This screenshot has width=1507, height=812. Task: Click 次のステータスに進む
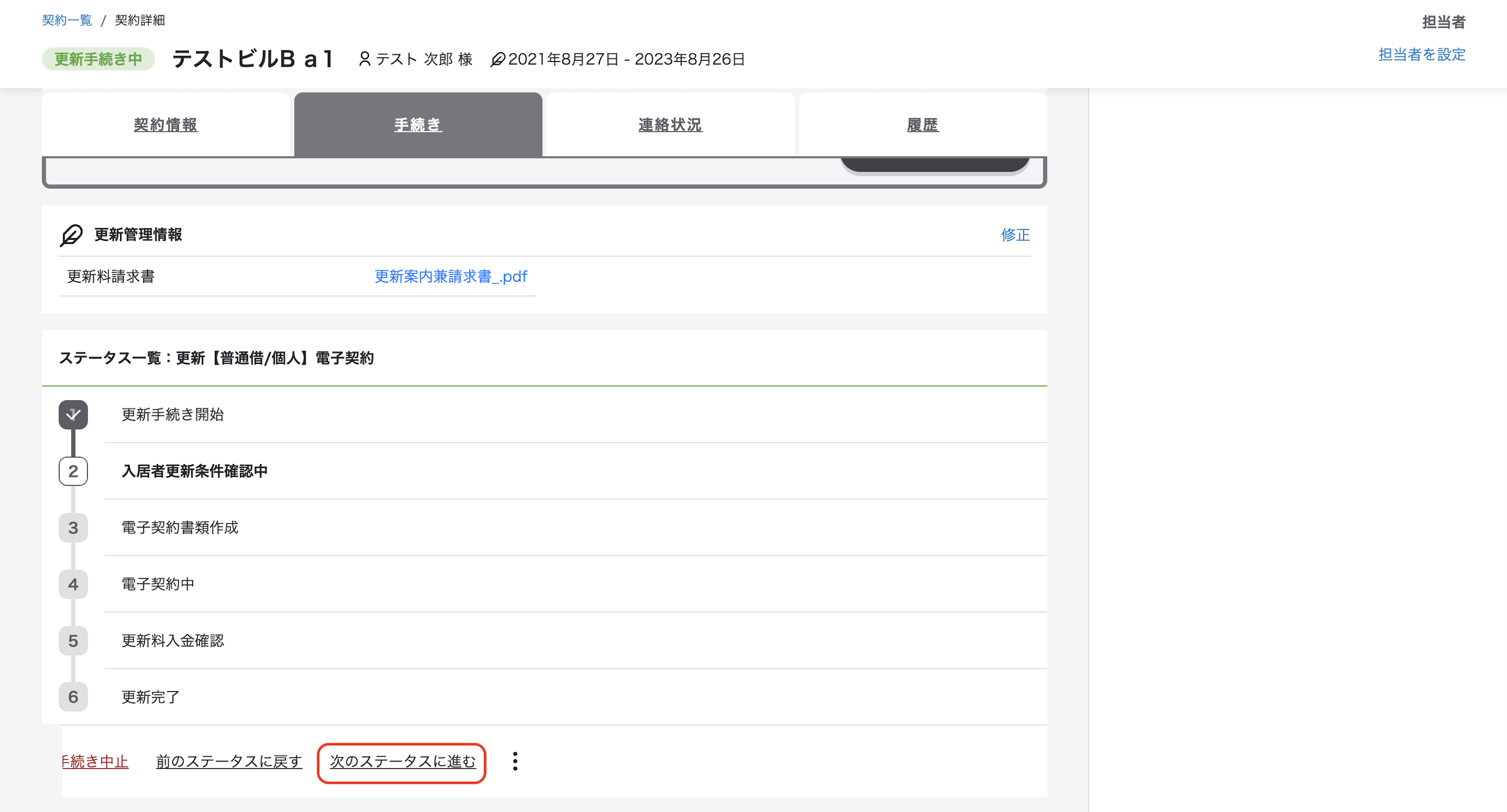[x=402, y=761]
